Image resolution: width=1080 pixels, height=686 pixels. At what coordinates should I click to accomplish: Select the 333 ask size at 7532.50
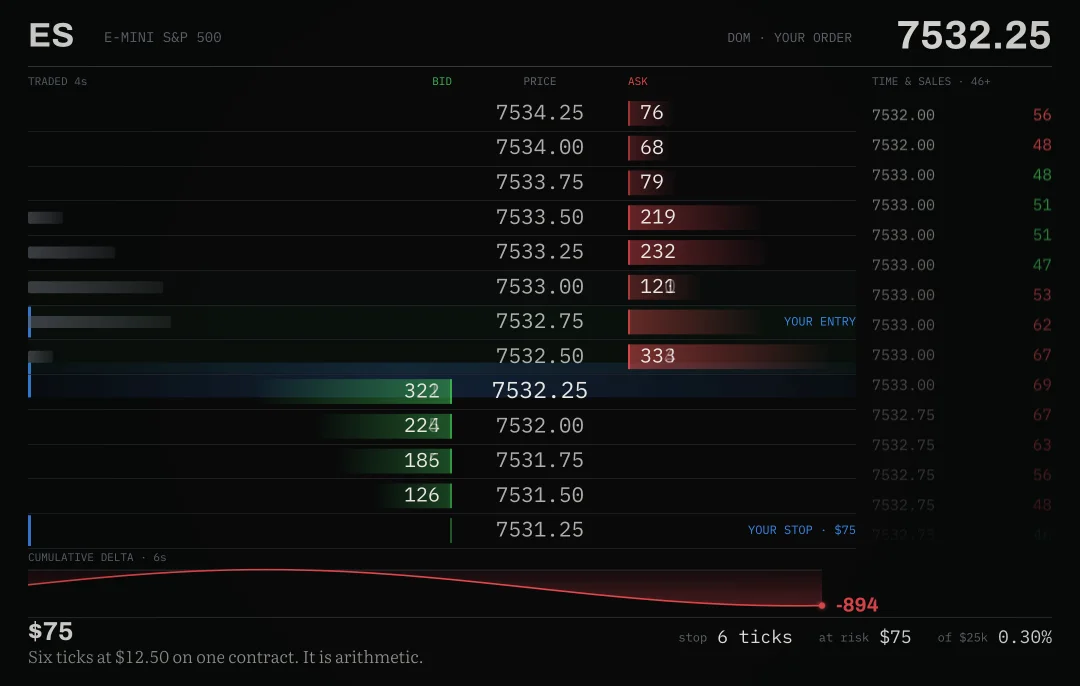click(x=657, y=356)
